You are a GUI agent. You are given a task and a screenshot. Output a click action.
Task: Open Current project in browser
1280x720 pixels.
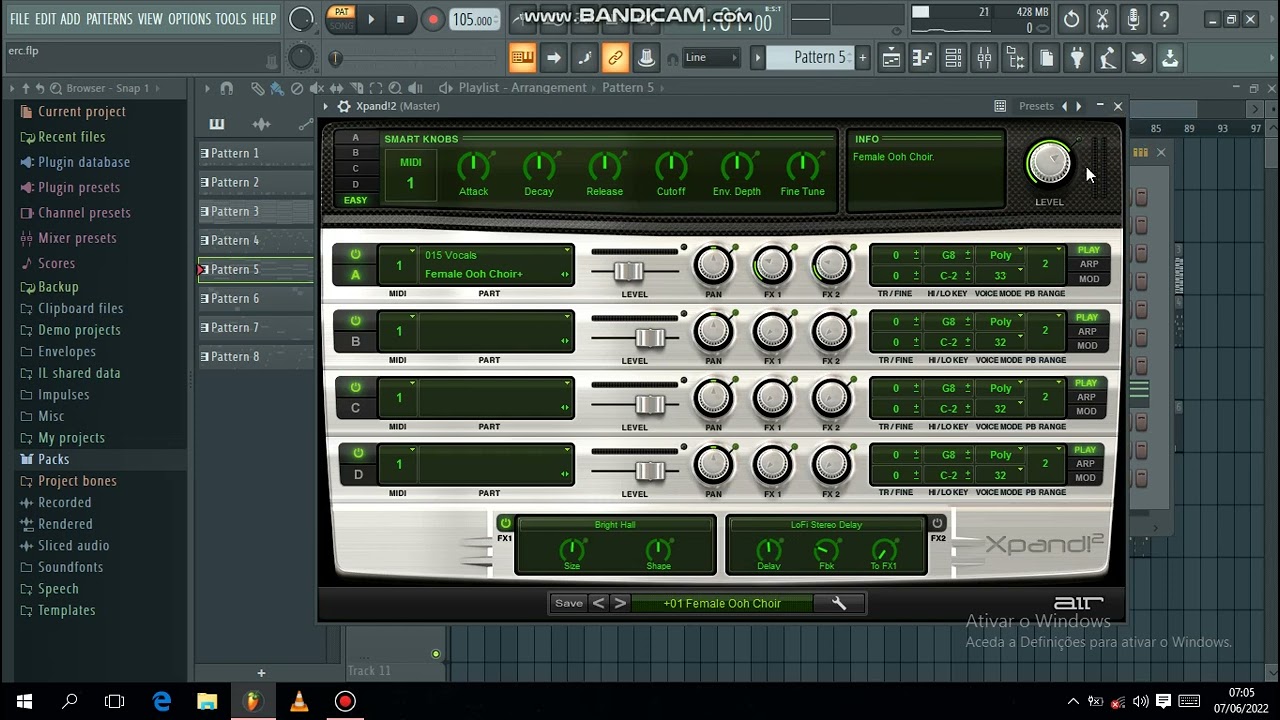point(81,112)
